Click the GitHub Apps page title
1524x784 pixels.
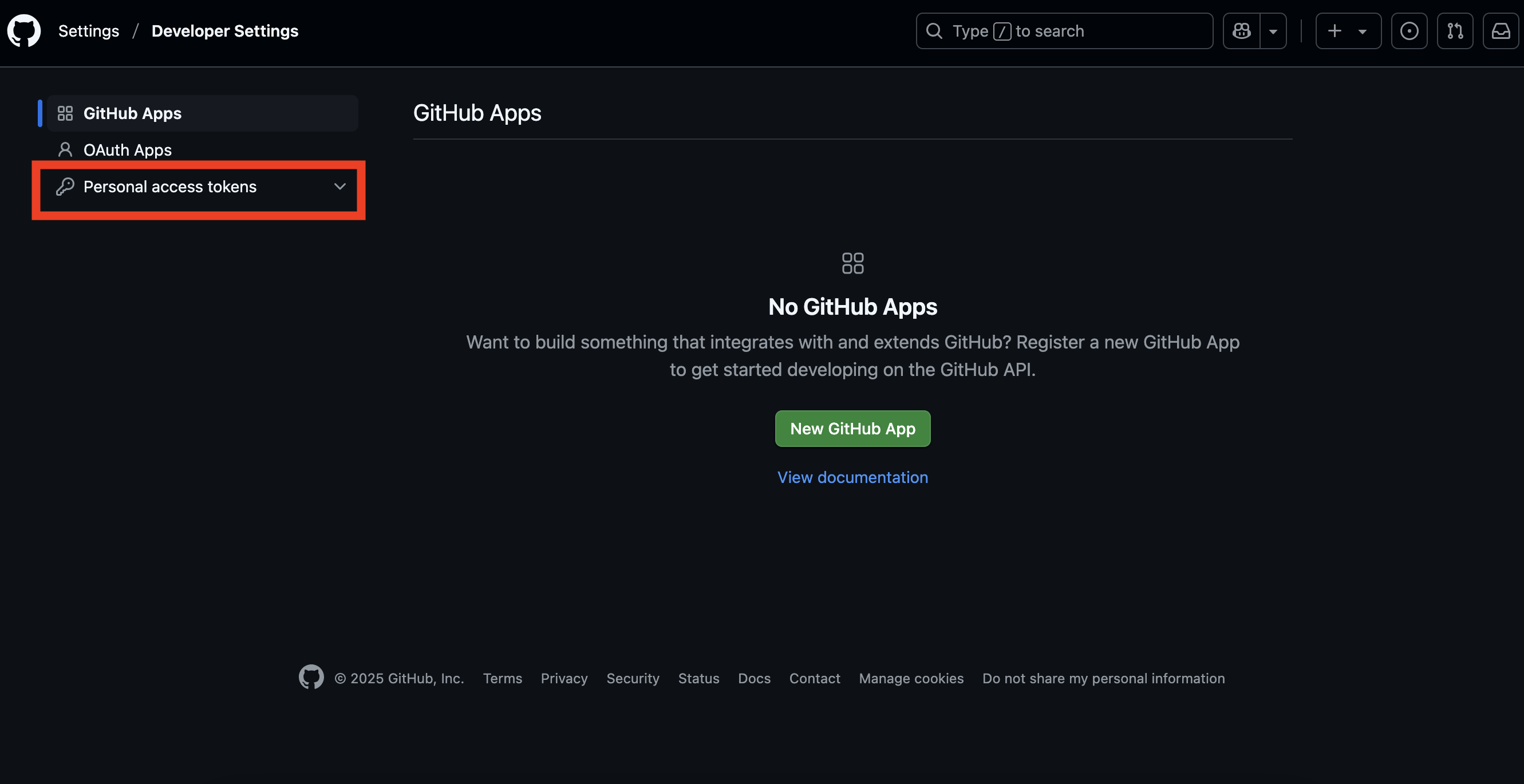477,113
